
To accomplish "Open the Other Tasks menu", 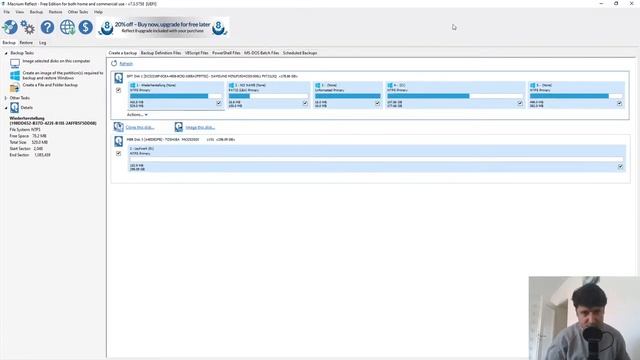I will coord(78,12).
